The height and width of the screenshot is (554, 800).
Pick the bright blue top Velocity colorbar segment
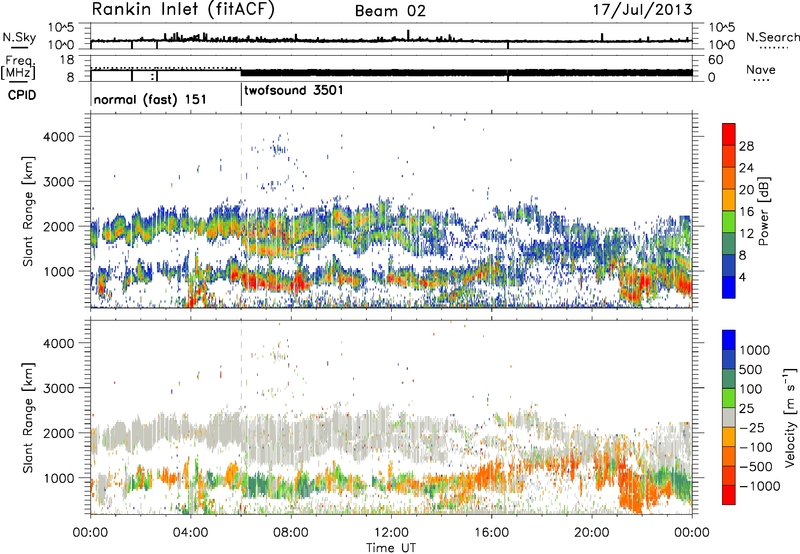point(729,340)
